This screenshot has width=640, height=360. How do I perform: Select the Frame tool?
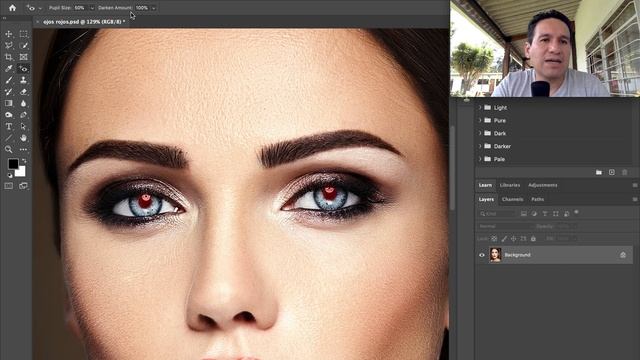click(24, 57)
